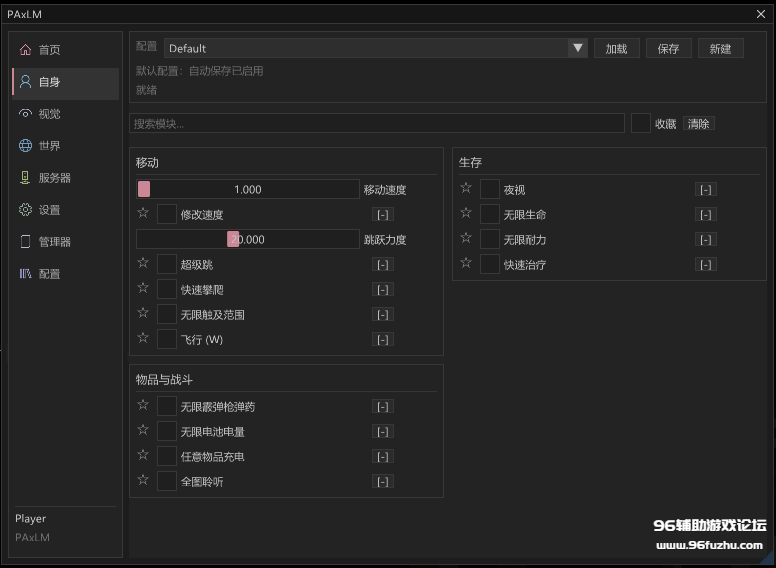Image resolution: width=776 pixels, height=568 pixels.
Task: Click the [-] keybind for 夜视
Action: [706, 189]
